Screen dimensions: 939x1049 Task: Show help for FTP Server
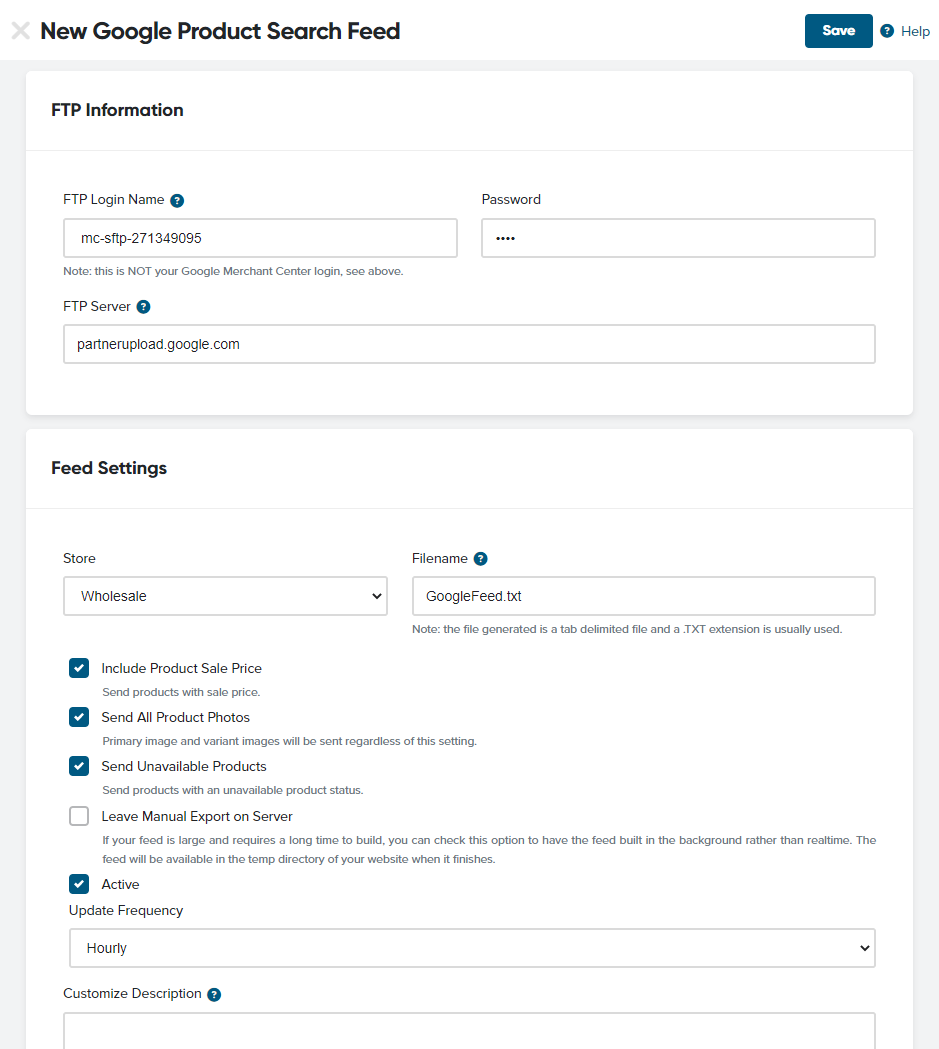(143, 307)
